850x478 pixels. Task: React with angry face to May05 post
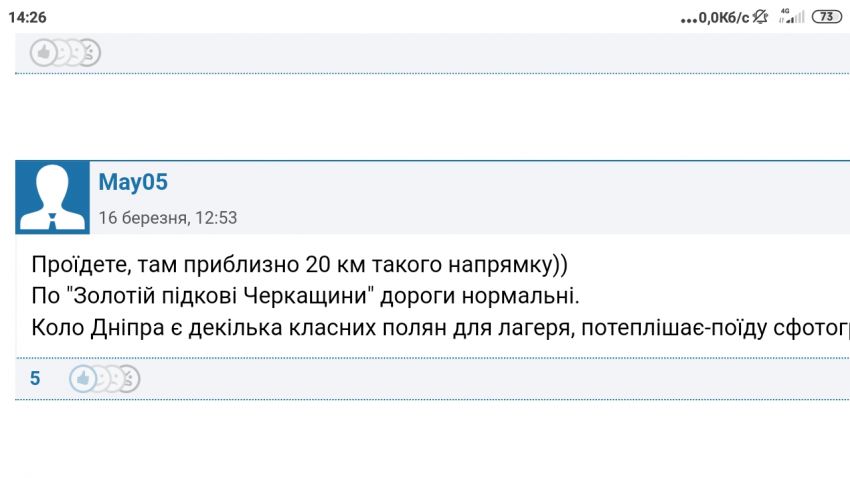click(x=131, y=378)
